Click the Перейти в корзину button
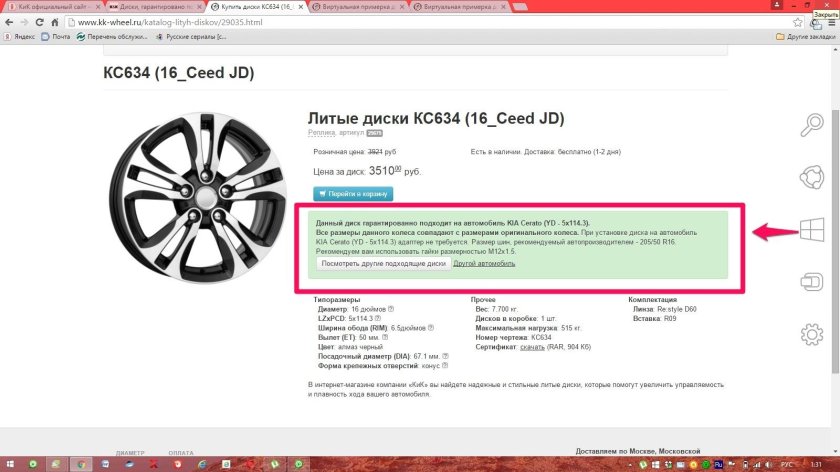This screenshot has width=840, height=472. coord(353,194)
